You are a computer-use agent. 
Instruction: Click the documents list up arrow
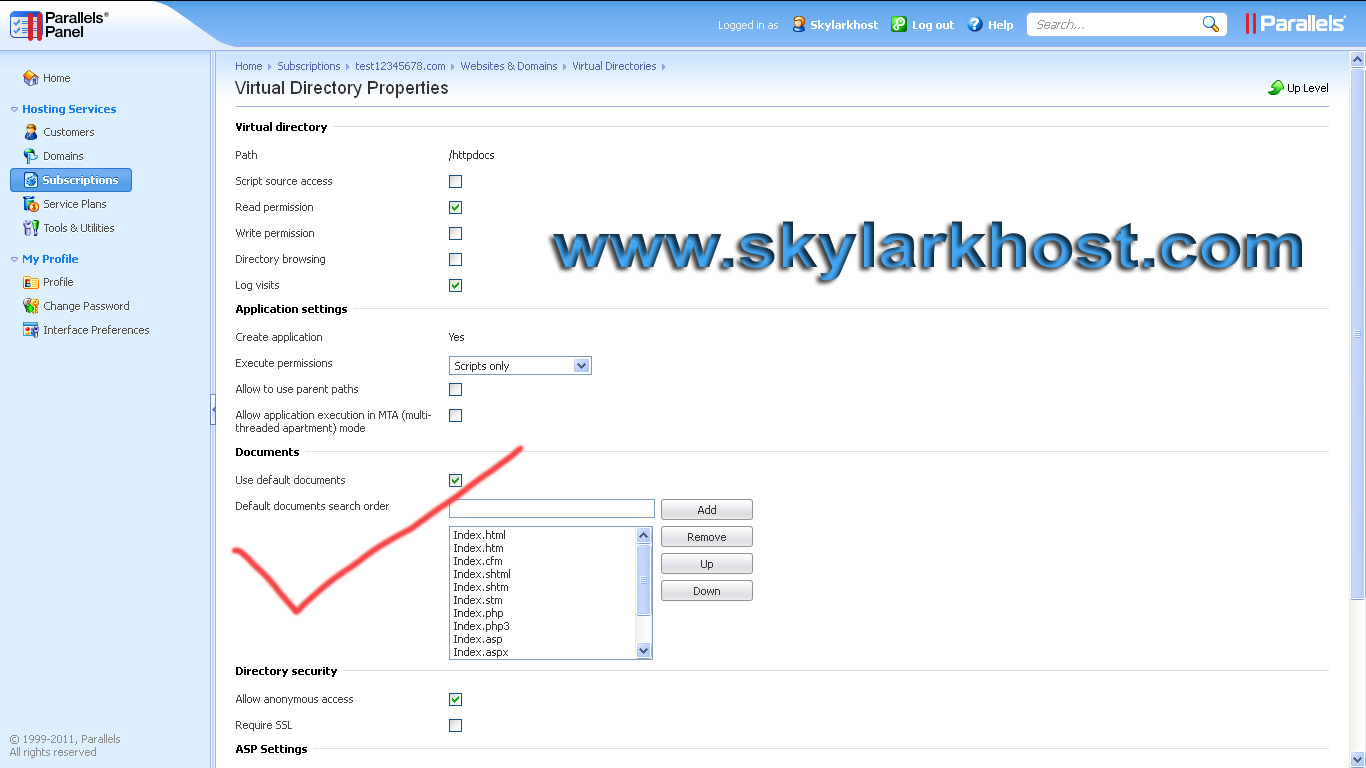tap(644, 536)
